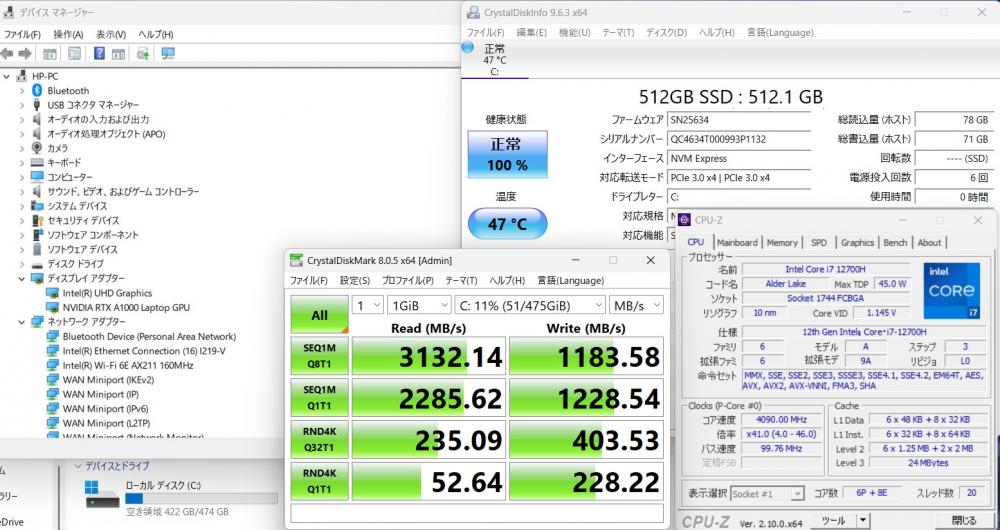
Task: Expand the カメラ node
Action: click(x=22, y=148)
